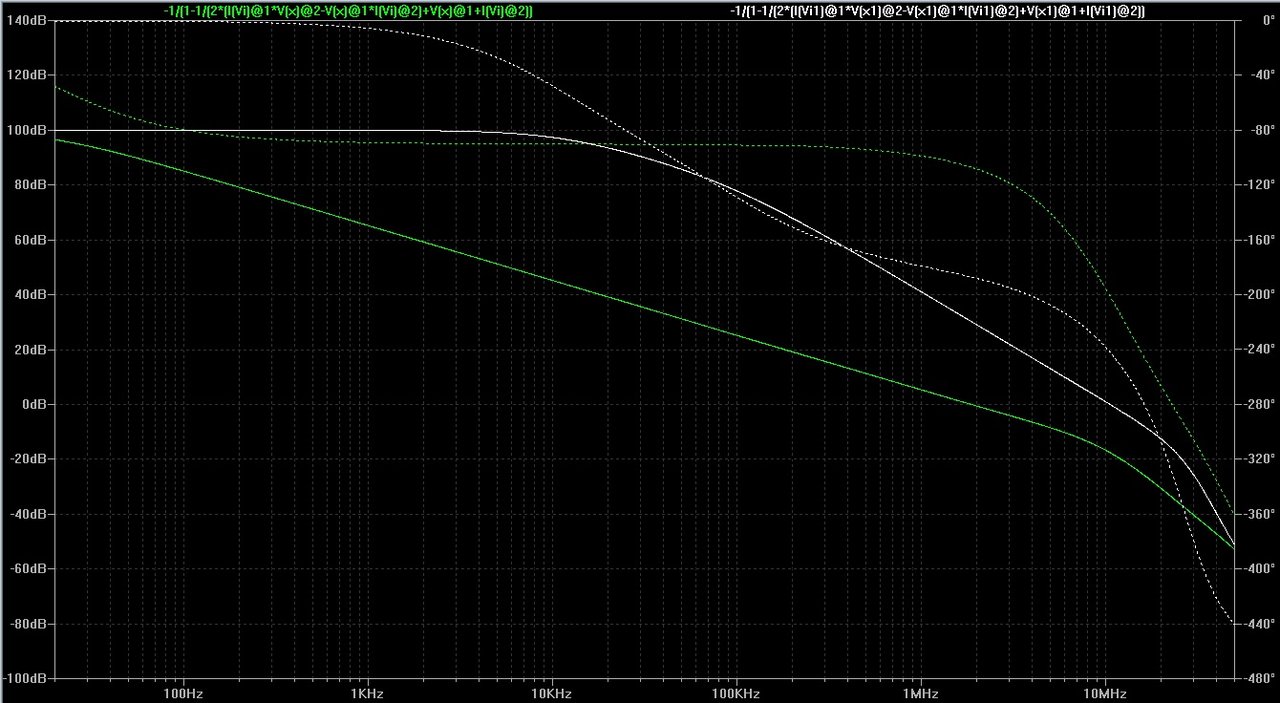Select the 10KHz horizontal axis label
Viewport: 1280px width, 703px height.
(x=551, y=693)
